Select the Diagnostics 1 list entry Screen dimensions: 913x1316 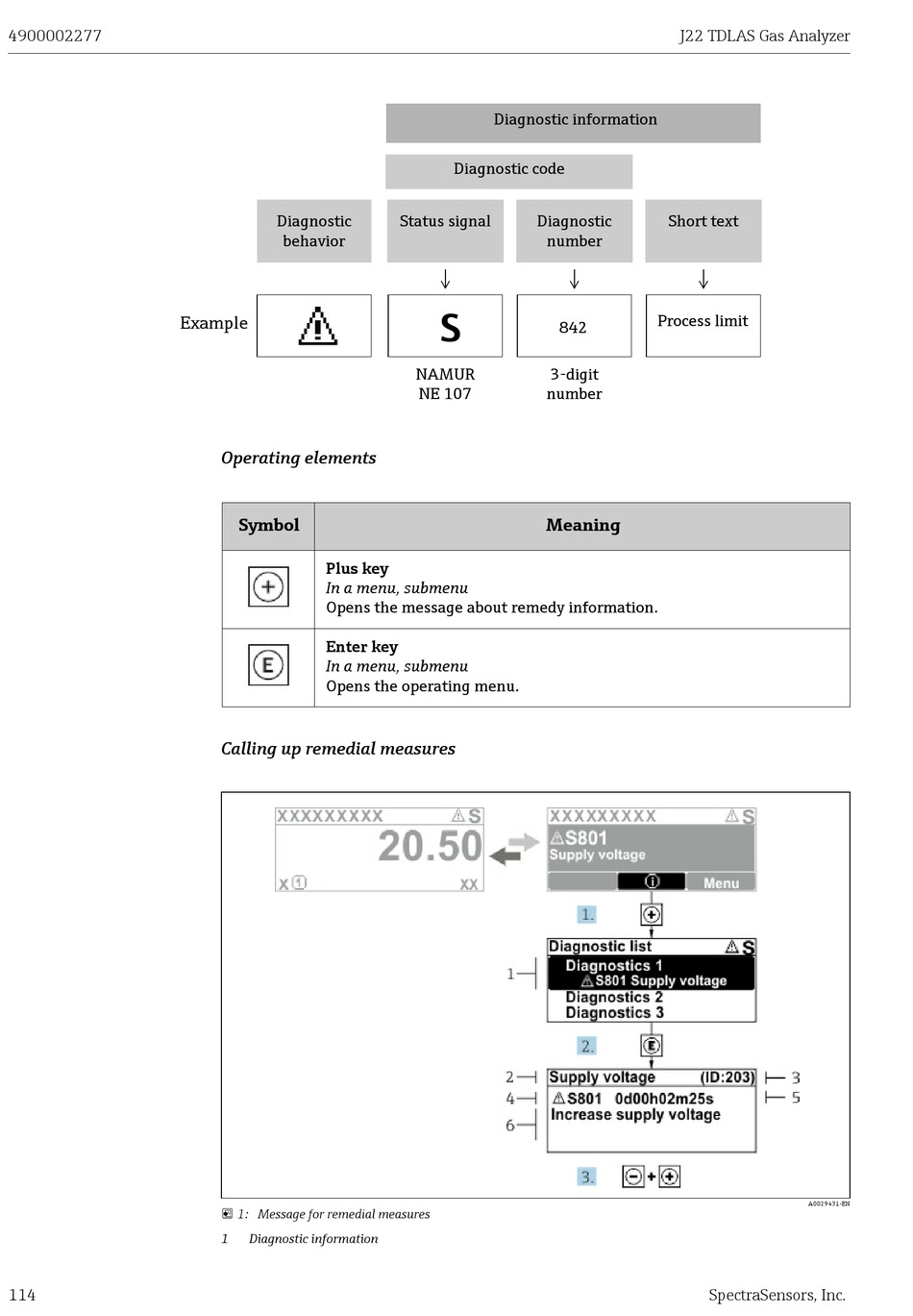tap(613, 965)
